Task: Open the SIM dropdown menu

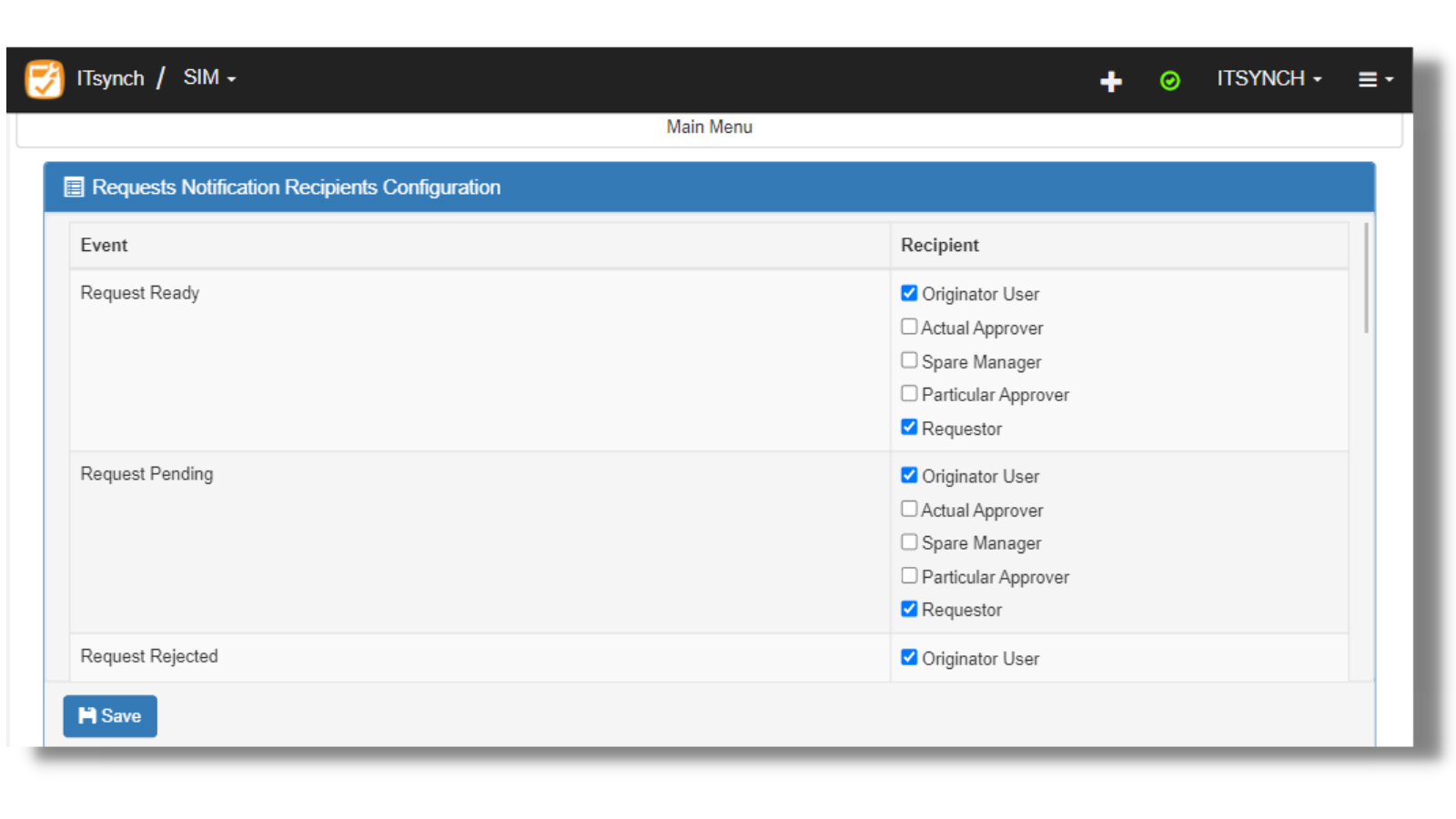Action: point(207,78)
